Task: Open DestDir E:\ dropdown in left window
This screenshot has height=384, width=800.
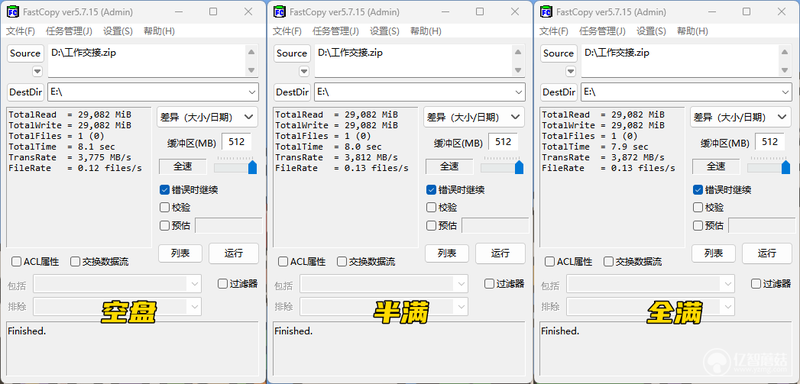Action: click(252, 92)
